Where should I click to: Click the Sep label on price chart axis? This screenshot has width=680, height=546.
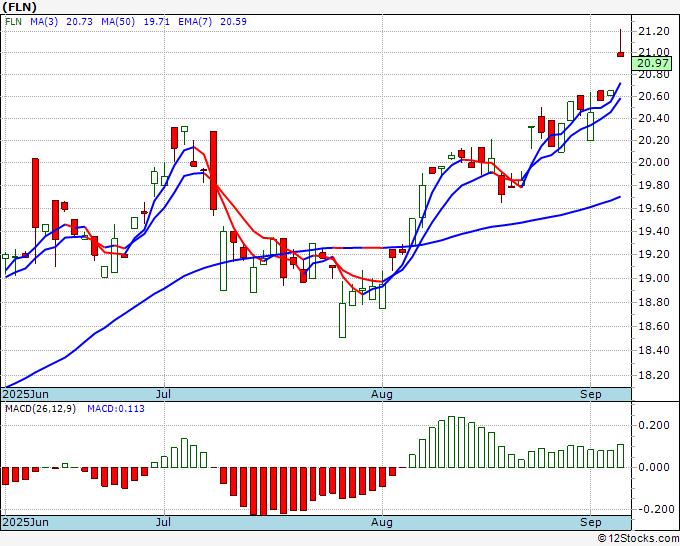point(591,394)
